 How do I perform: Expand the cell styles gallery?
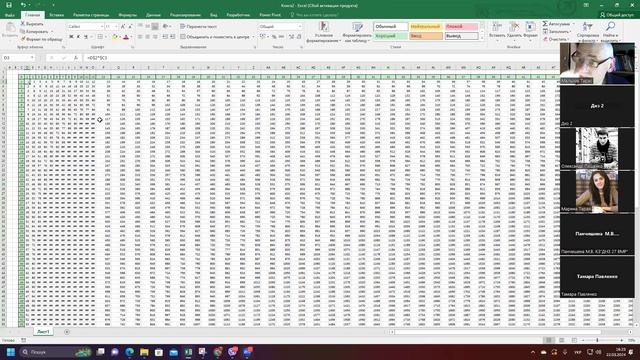pos(482,38)
